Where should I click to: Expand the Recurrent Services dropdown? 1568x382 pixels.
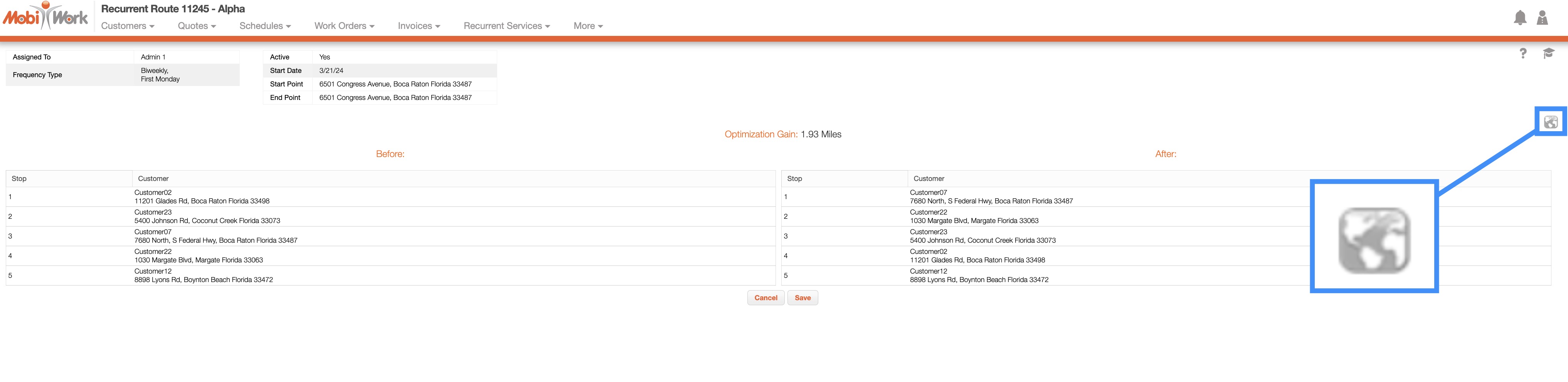506,25
